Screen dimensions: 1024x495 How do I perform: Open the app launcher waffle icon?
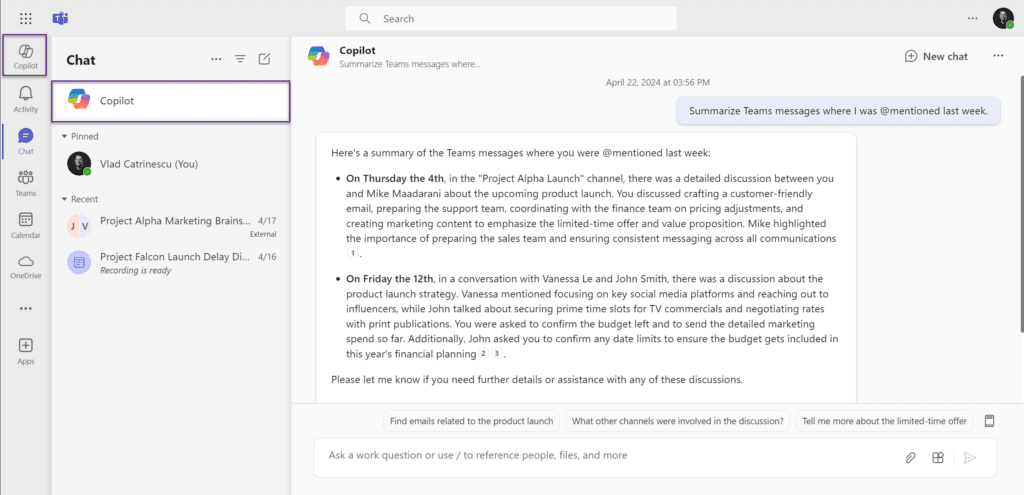point(25,18)
